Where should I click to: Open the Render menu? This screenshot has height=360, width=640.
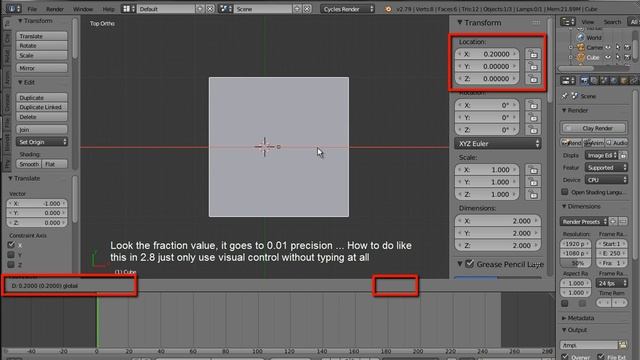(x=55, y=9)
